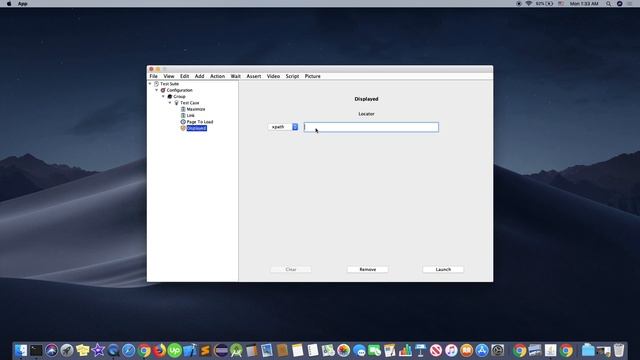Select the Page To Load step label
640x360 pixels.
pyautogui.click(x=200, y=122)
